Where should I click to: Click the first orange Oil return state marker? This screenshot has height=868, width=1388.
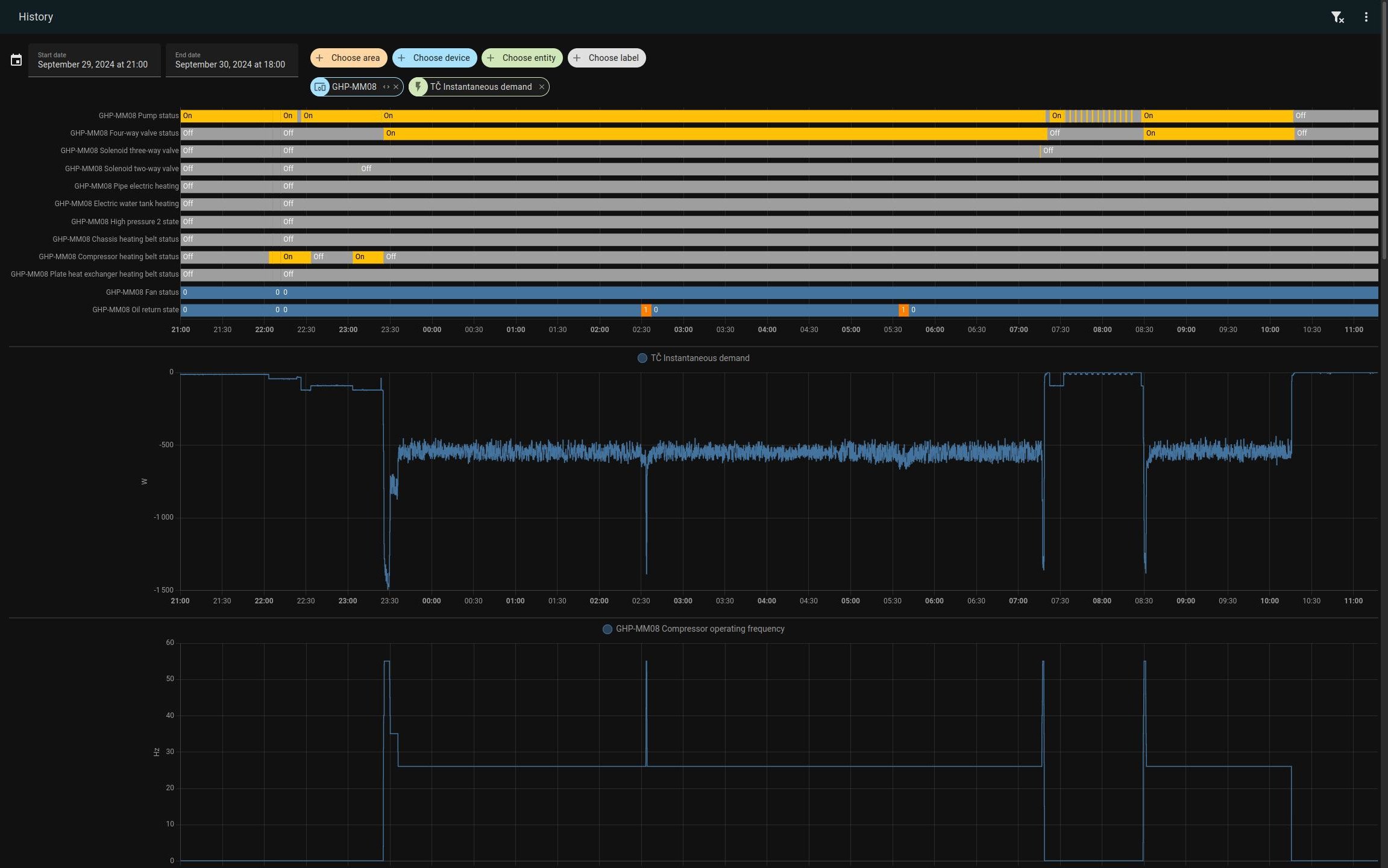tap(645, 310)
